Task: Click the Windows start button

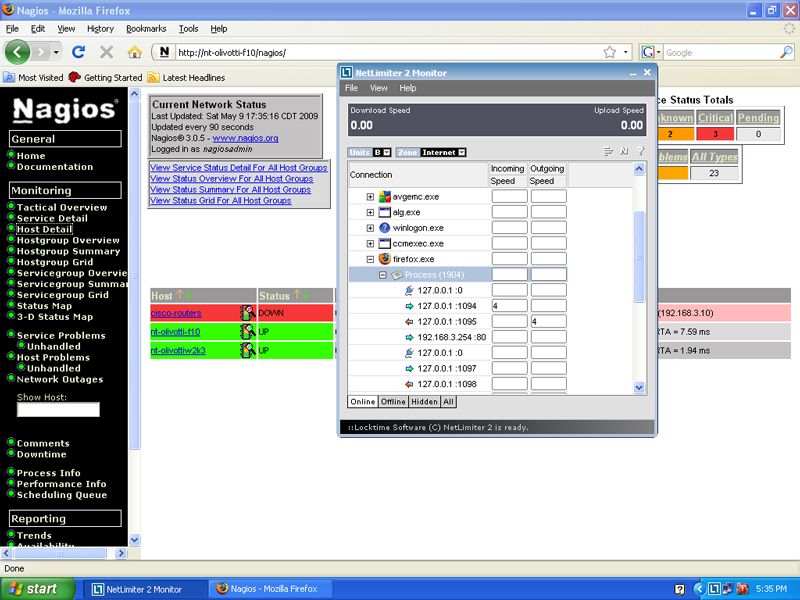Action: (37, 589)
